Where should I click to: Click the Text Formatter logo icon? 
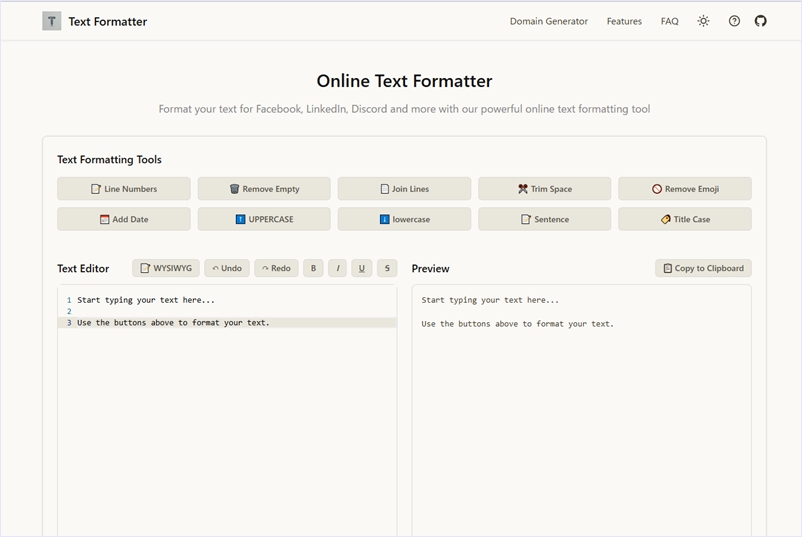pos(52,21)
